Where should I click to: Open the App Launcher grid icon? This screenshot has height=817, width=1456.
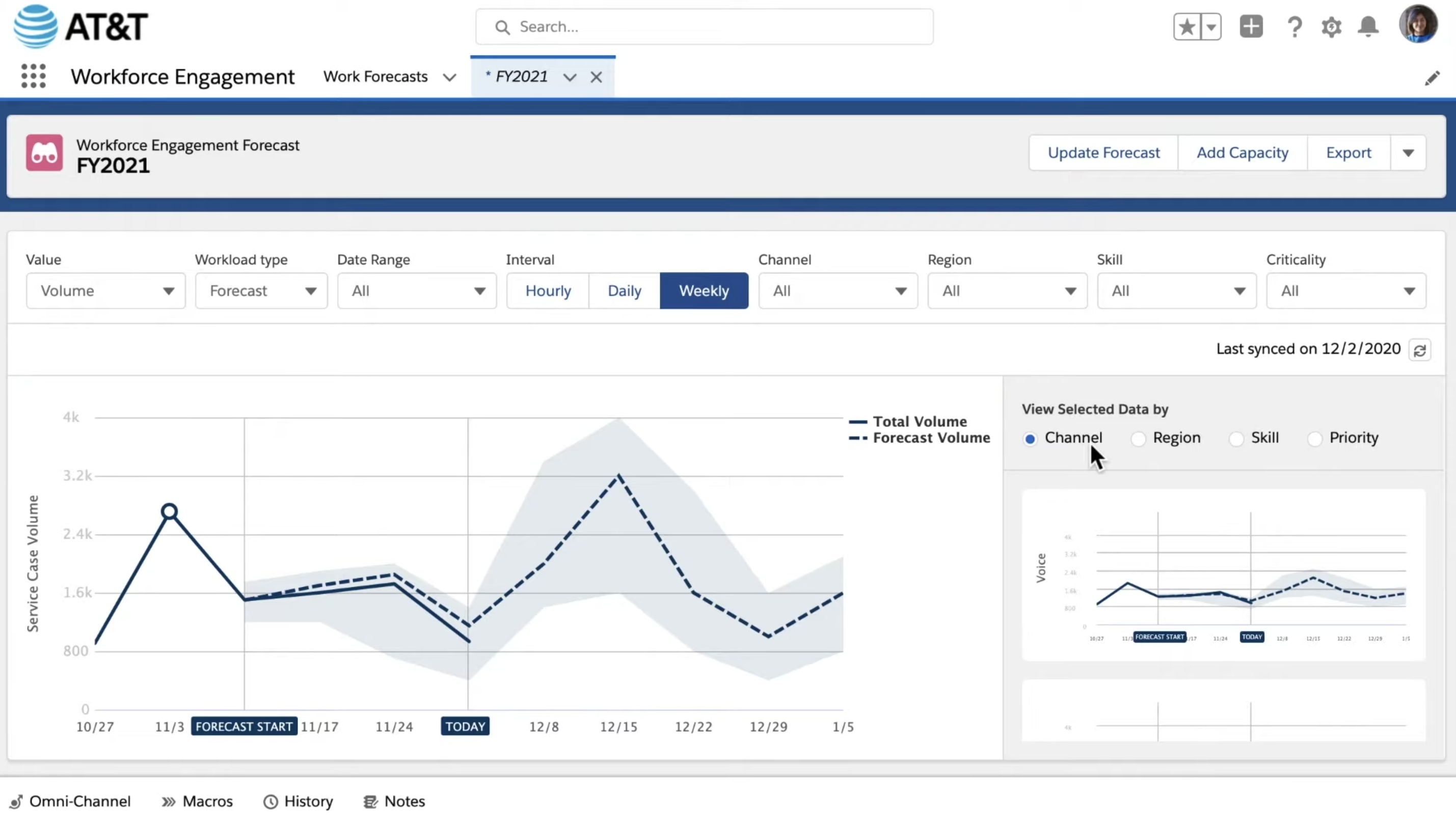pos(33,76)
